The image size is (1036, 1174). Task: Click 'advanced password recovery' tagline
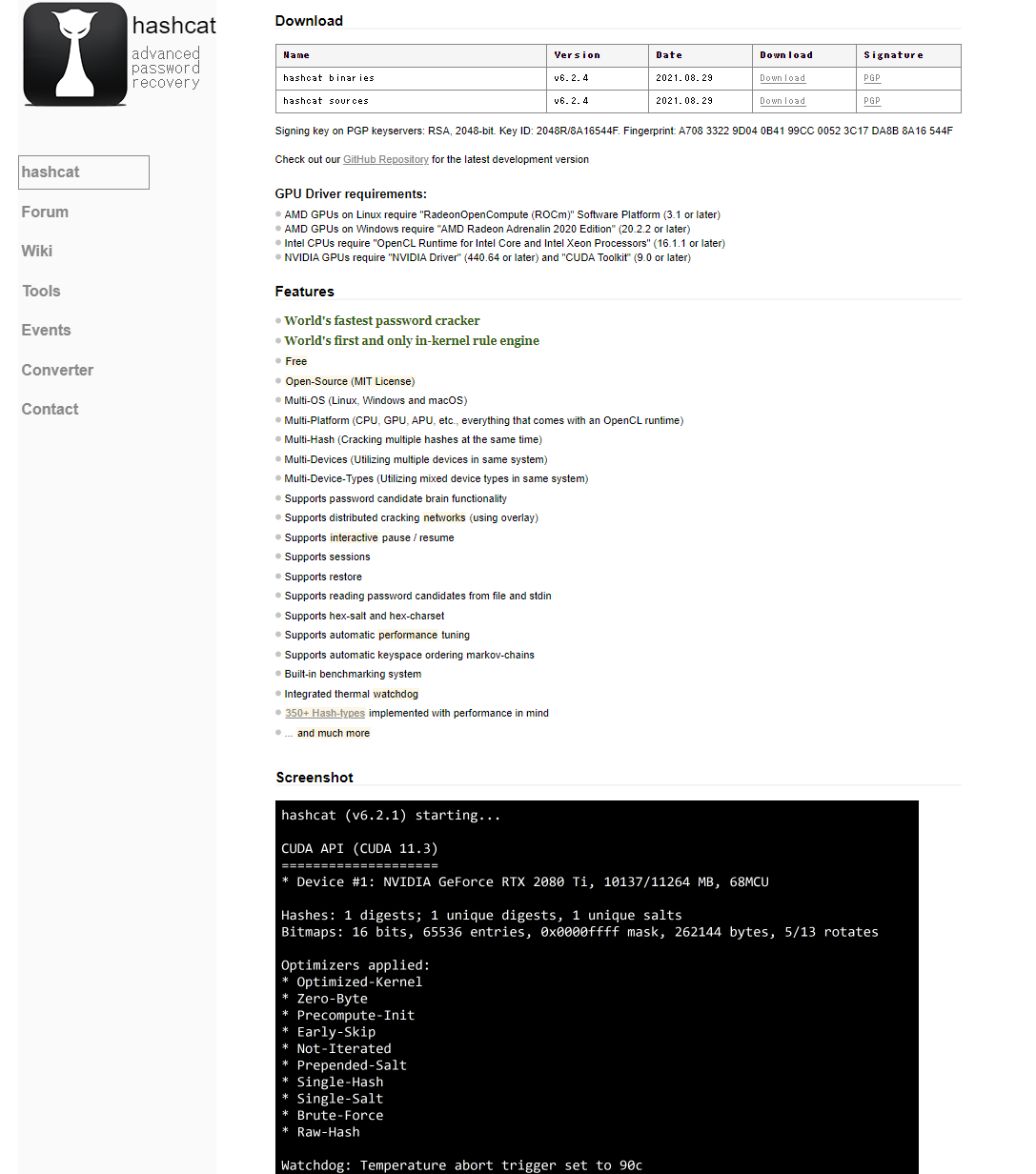pyautogui.click(x=166, y=69)
